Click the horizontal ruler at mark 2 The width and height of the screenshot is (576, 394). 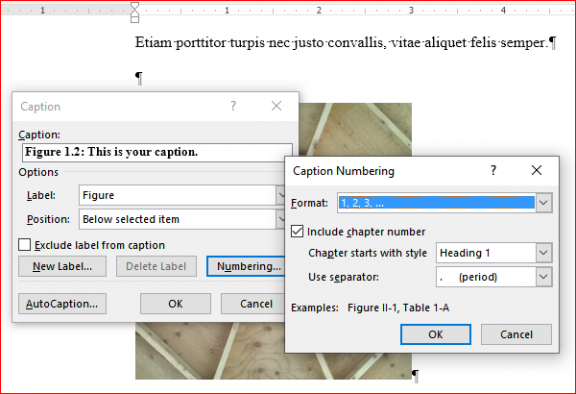pyautogui.click(x=319, y=10)
